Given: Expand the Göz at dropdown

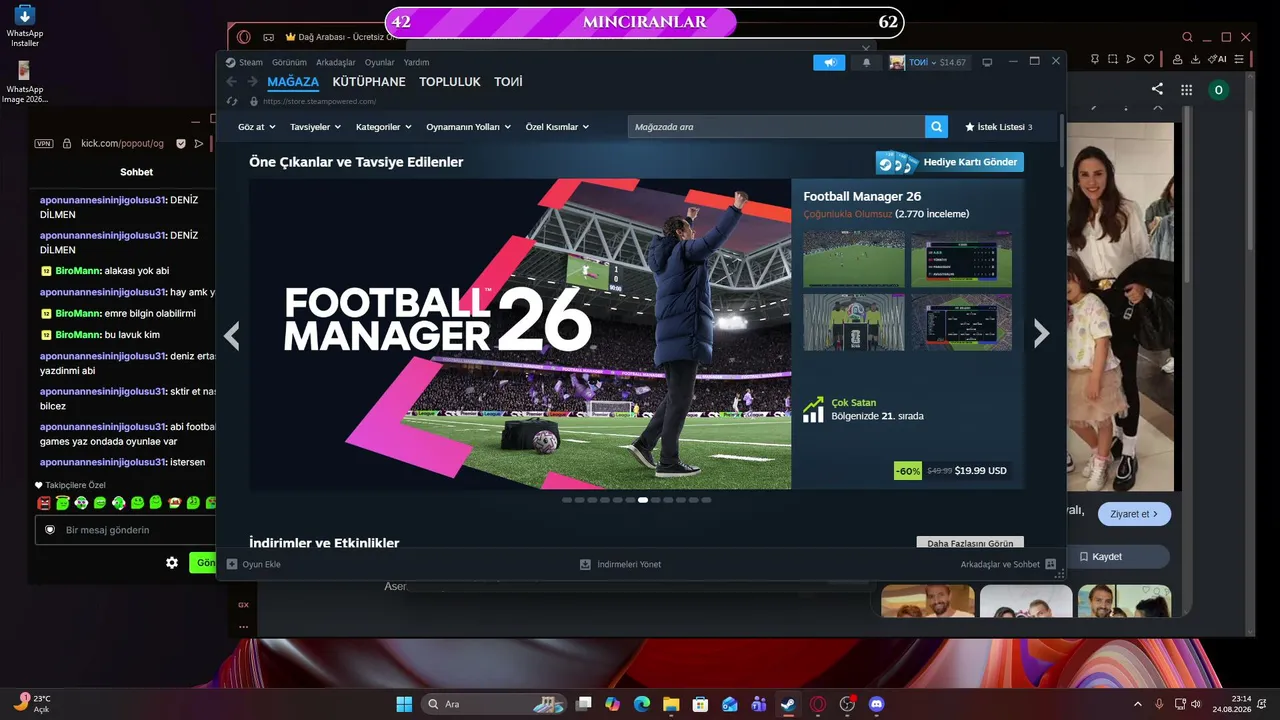Looking at the screenshot, I should [x=257, y=127].
